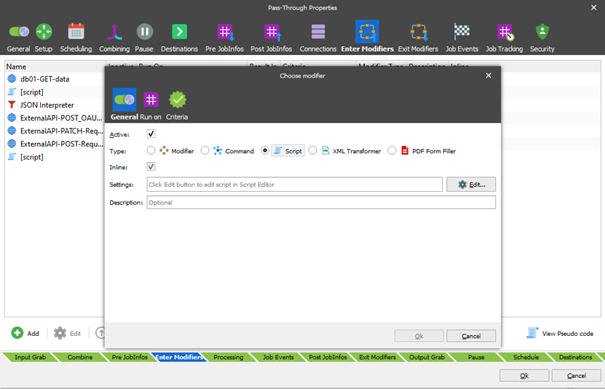
Task: Select General tab in Choose modifier dialog
Action: coord(124,105)
